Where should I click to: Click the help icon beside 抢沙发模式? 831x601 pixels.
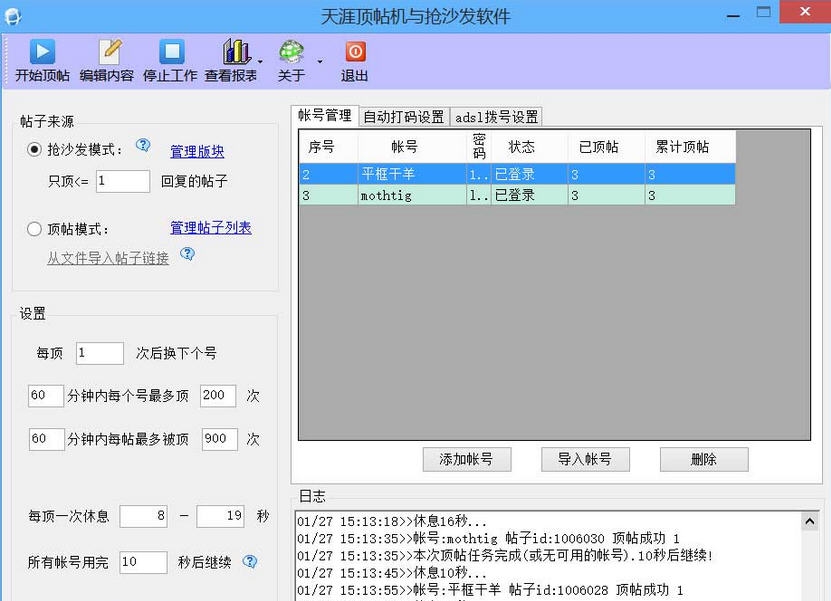pyautogui.click(x=143, y=145)
